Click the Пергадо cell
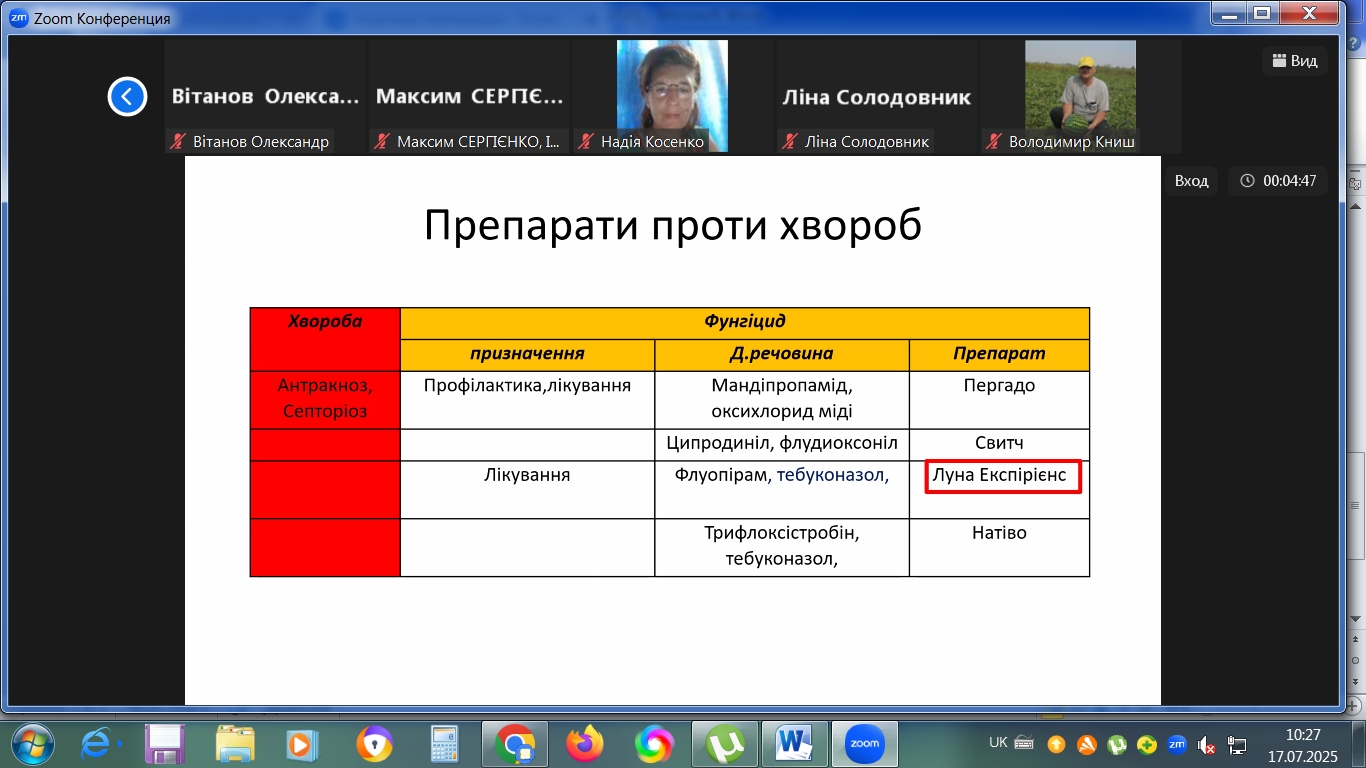The height and width of the screenshot is (768, 1366). (999, 399)
